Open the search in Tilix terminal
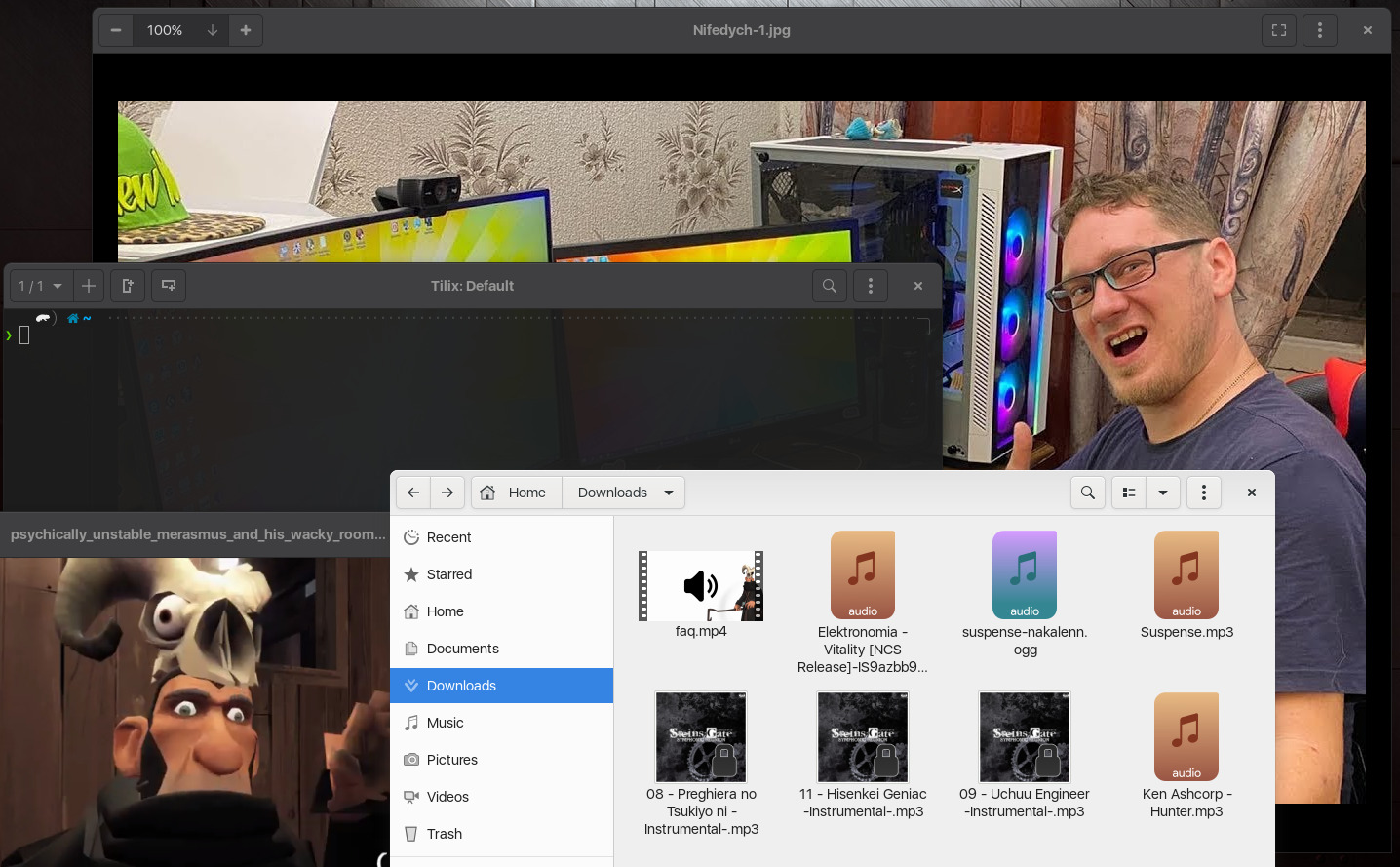1400x867 pixels. (x=830, y=286)
